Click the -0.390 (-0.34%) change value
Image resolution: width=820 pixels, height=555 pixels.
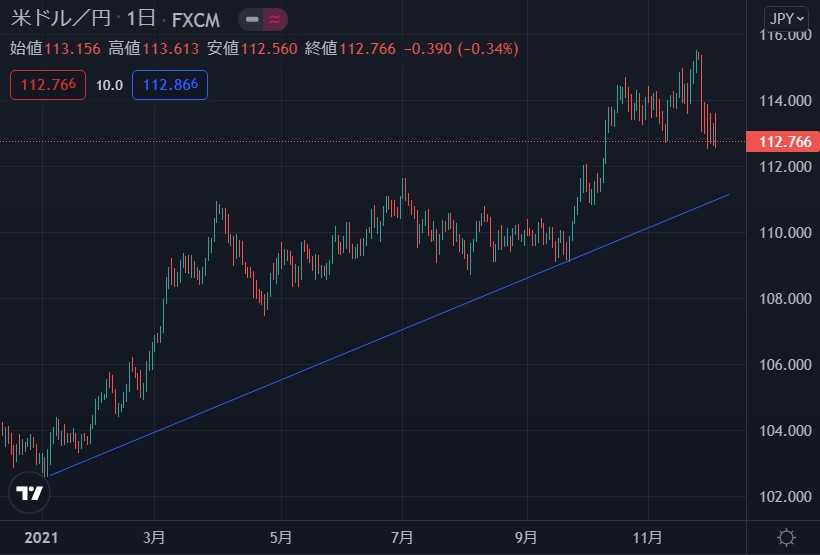click(461, 49)
